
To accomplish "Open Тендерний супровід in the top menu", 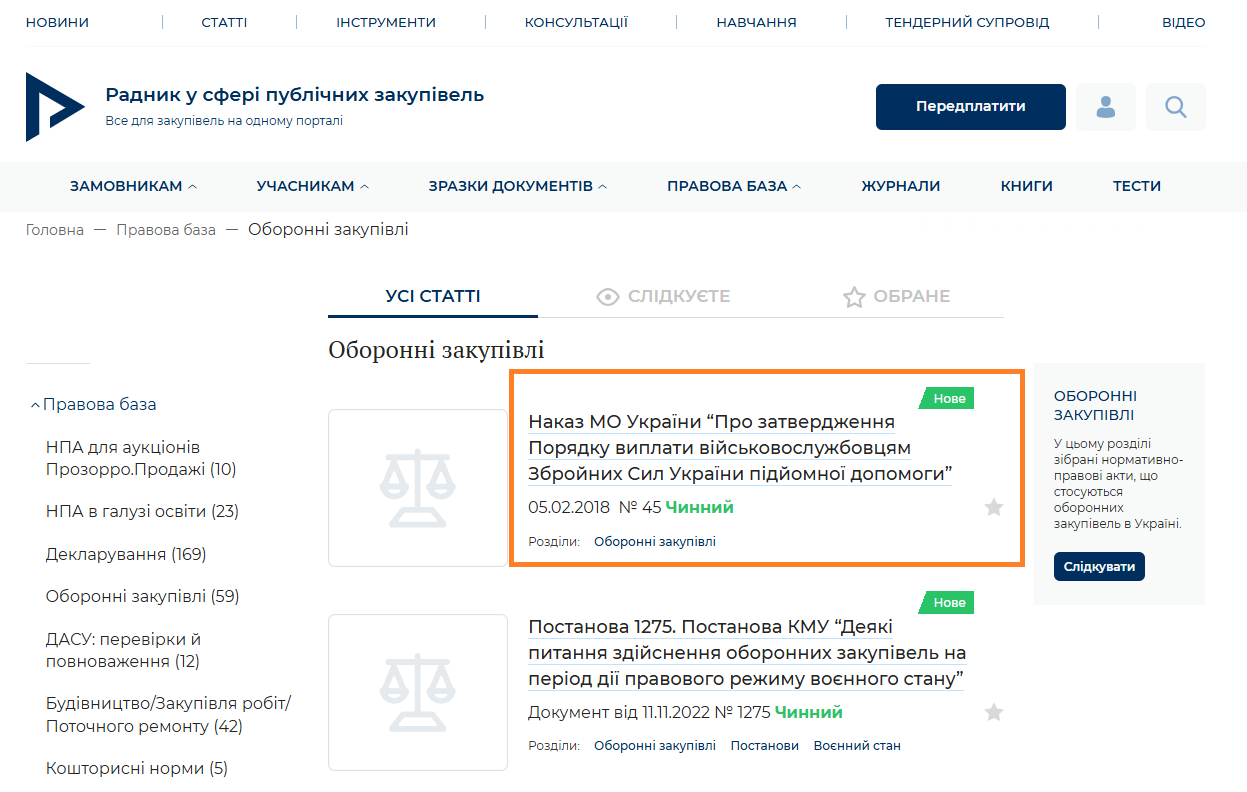I will [967, 22].
